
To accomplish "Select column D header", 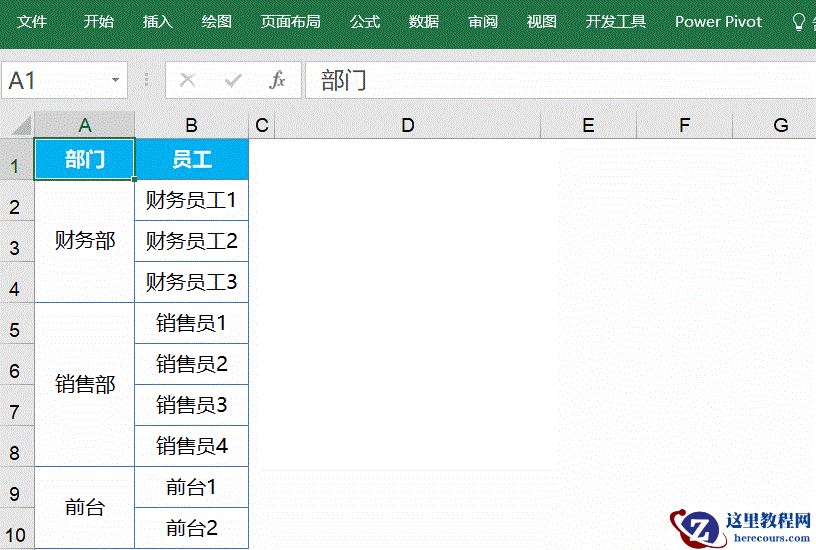I will point(408,125).
